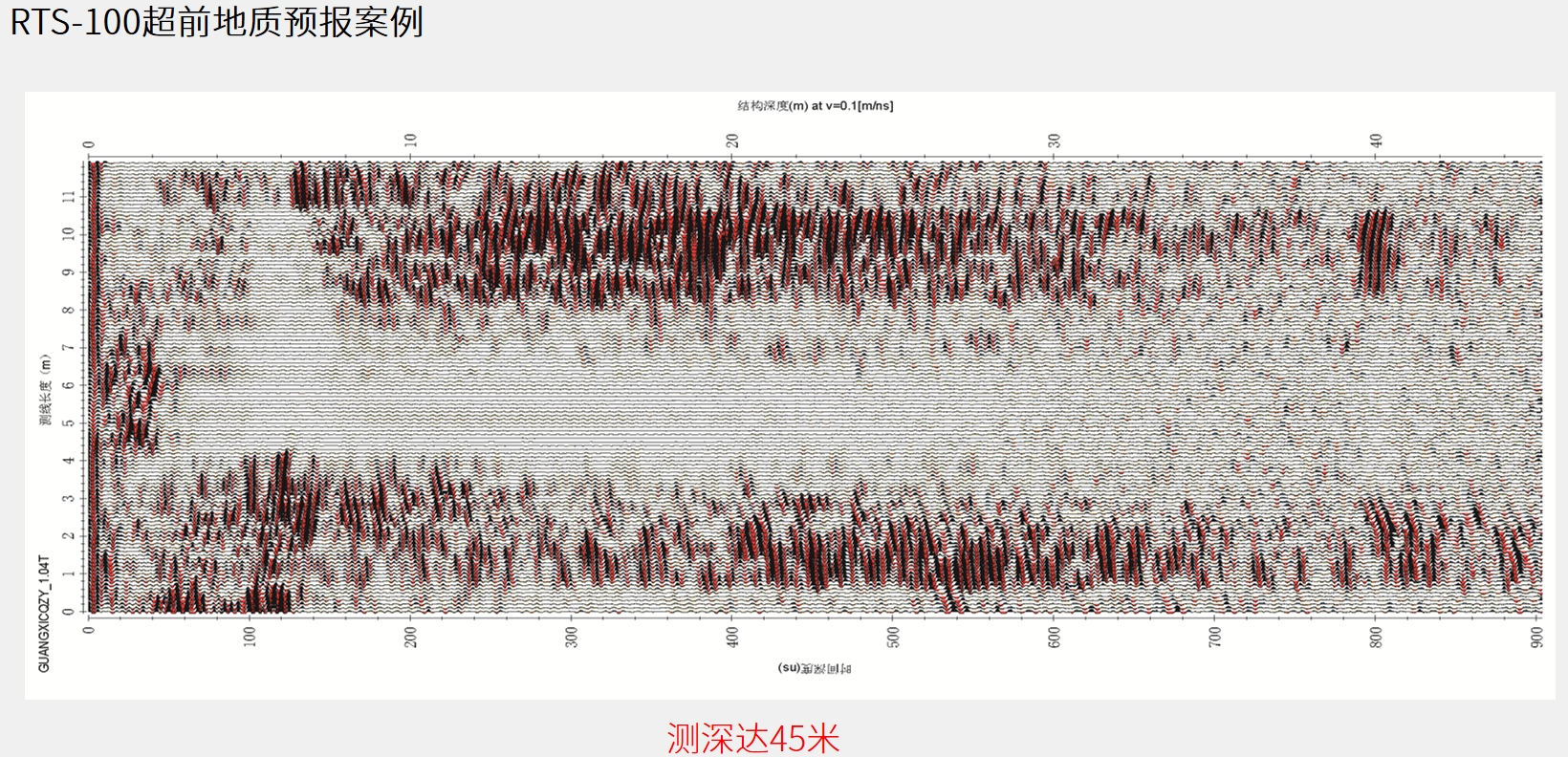Click the isolated strong reflection cluster above 800 ns

(x=1375, y=253)
